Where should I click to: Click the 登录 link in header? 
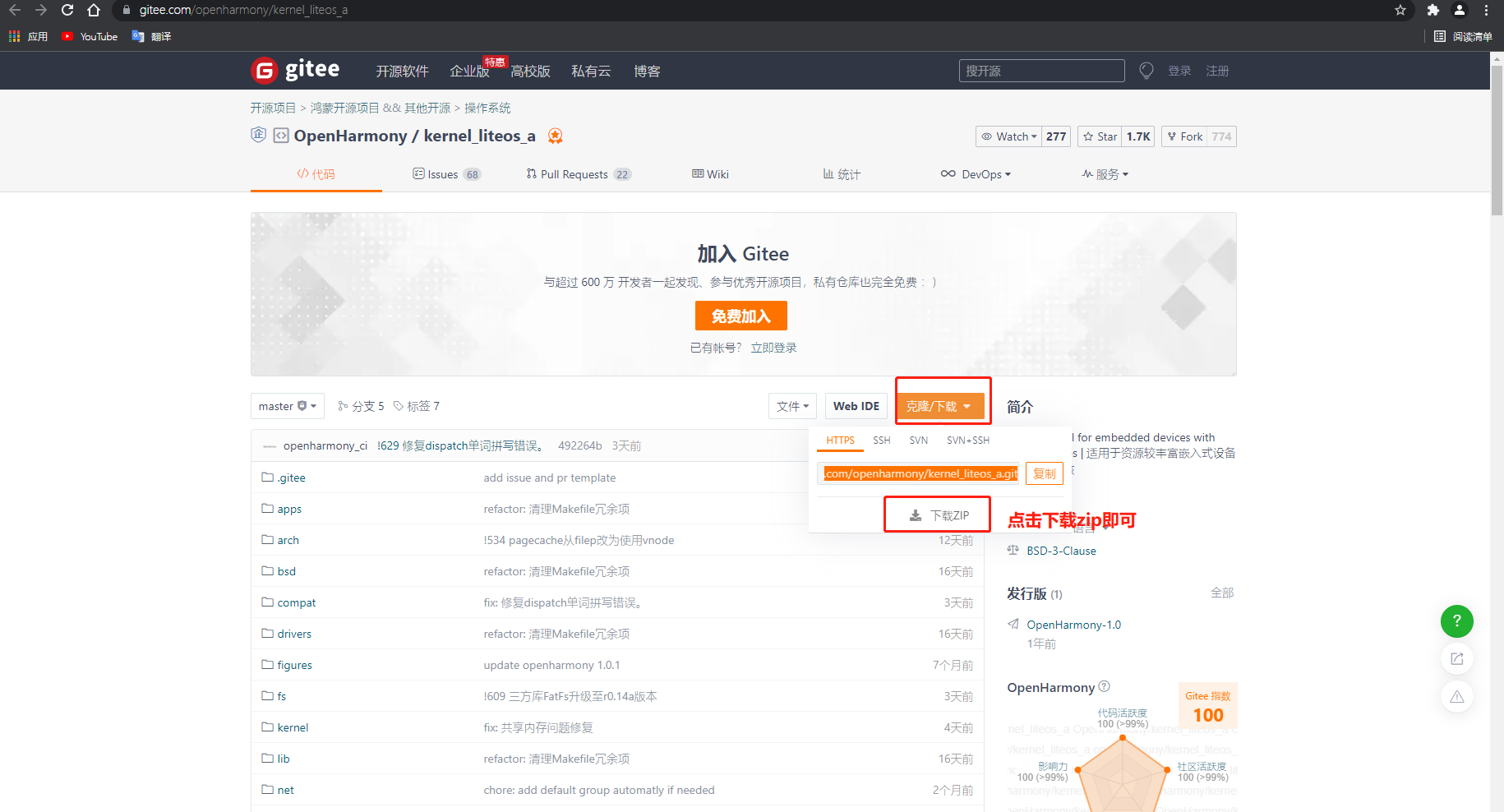coord(1179,71)
